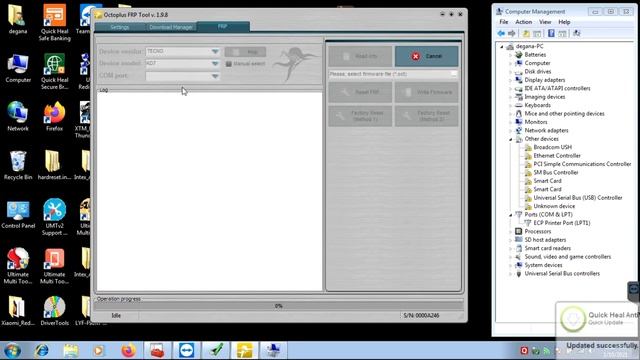Click the Write Firmware button
The height and width of the screenshot is (360, 640).
tap(427, 92)
